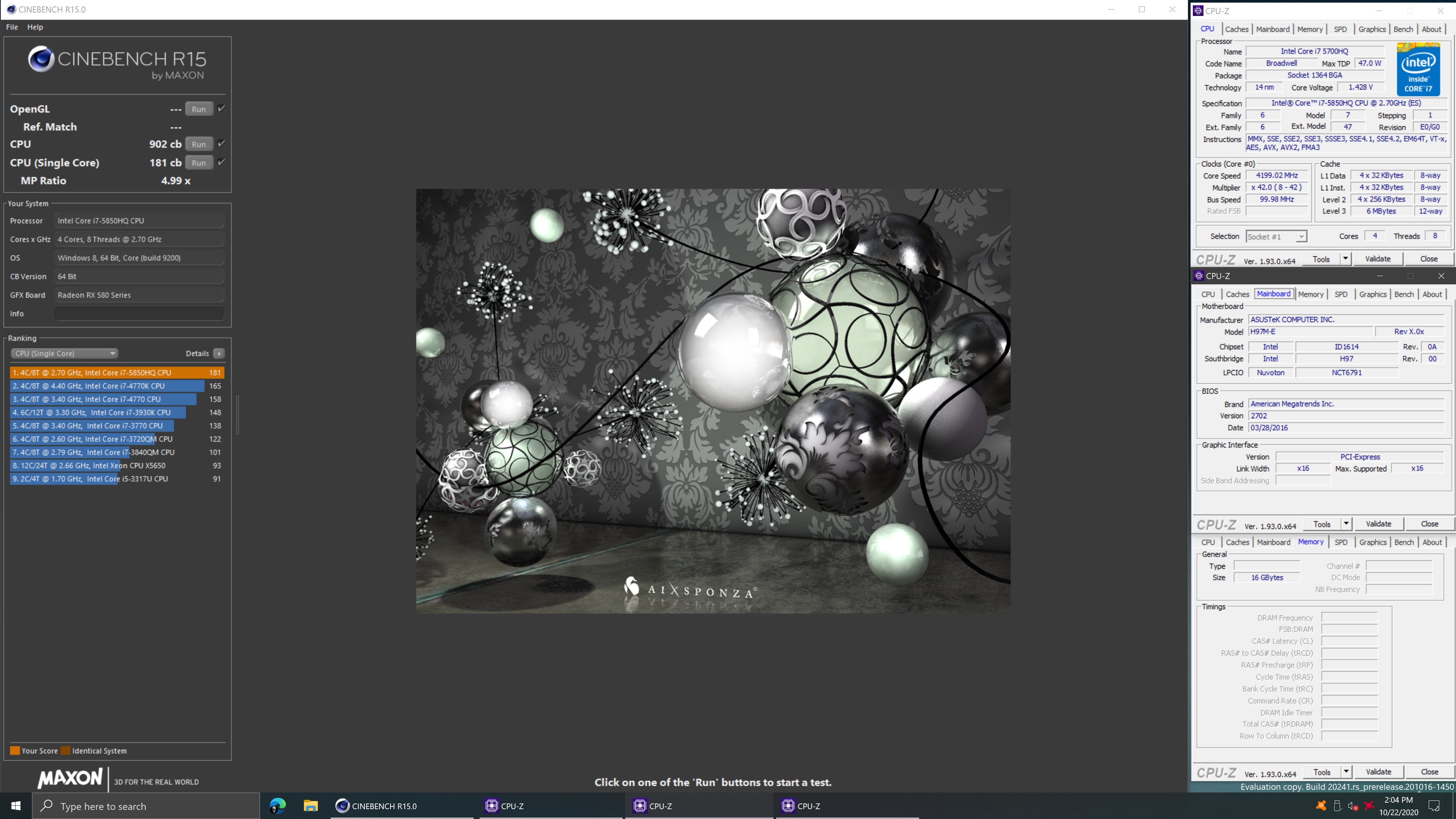
Task: Click Validate in top CPU-Z window
Action: (x=1378, y=259)
